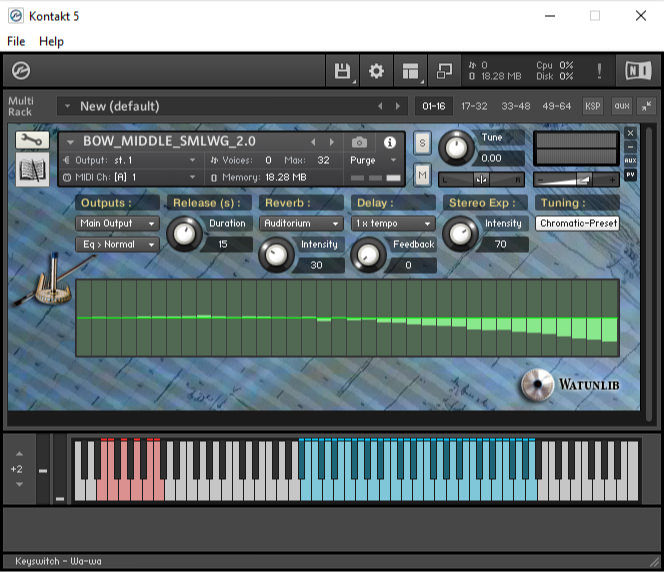664x572 pixels.
Task: Toggle the PV button beside instrument
Action: (x=630, y=174)
